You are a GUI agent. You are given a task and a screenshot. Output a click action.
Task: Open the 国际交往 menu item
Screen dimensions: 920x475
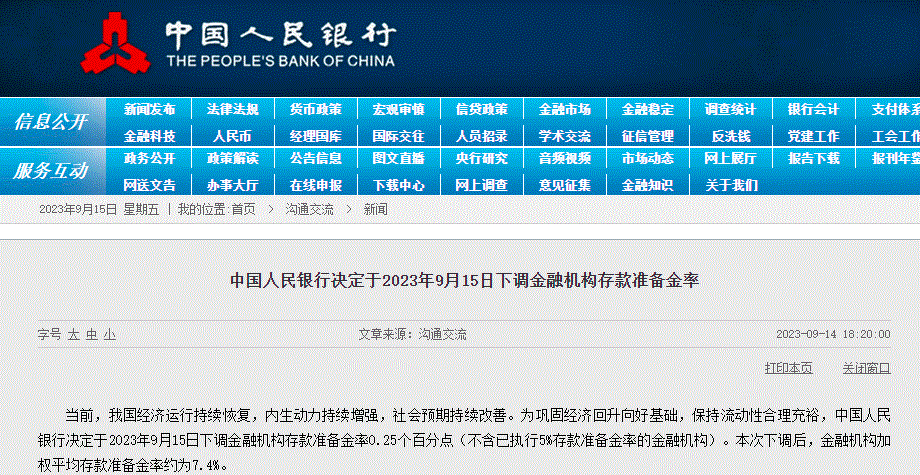398,137
